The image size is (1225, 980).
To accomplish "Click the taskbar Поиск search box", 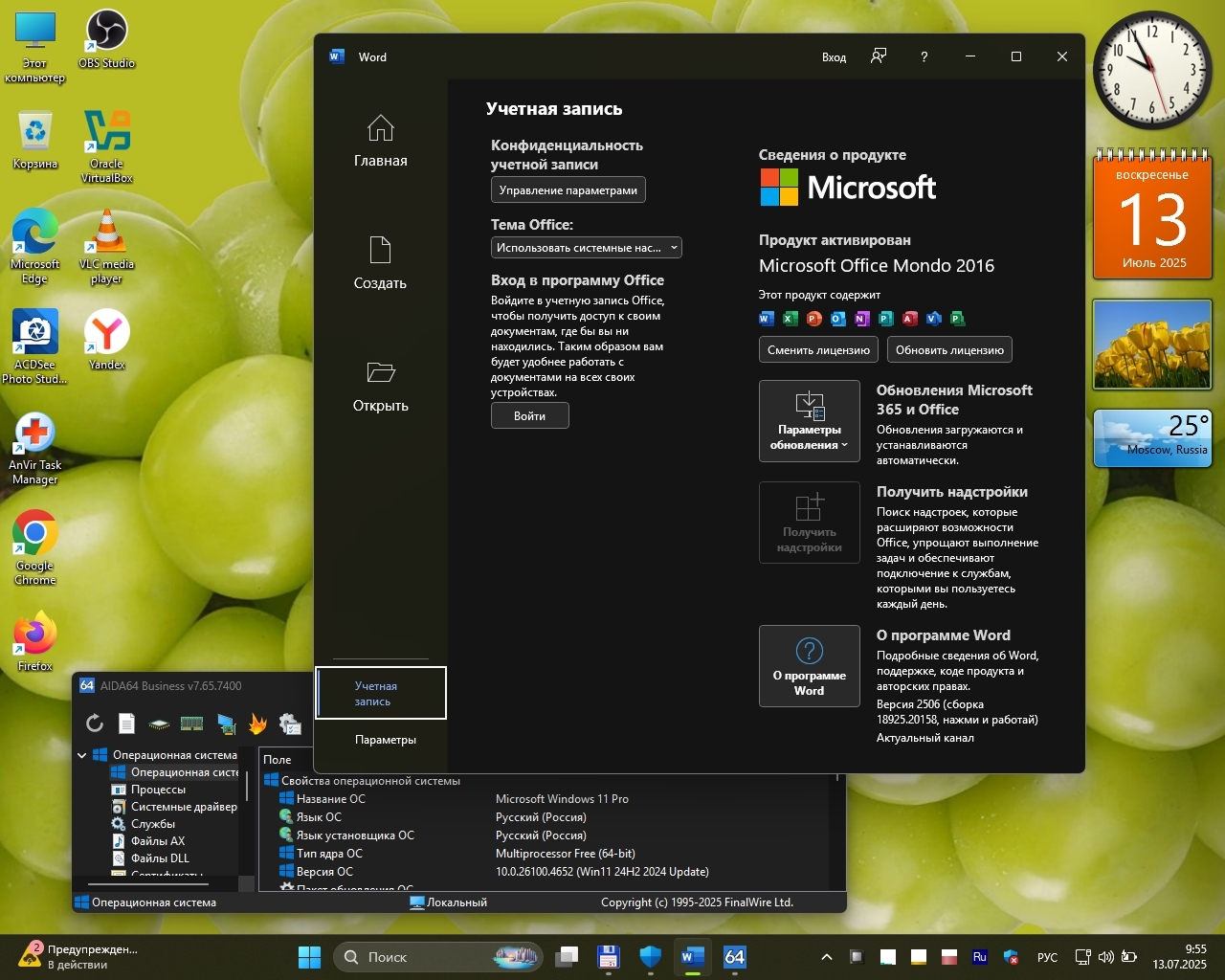I will 438,957.
